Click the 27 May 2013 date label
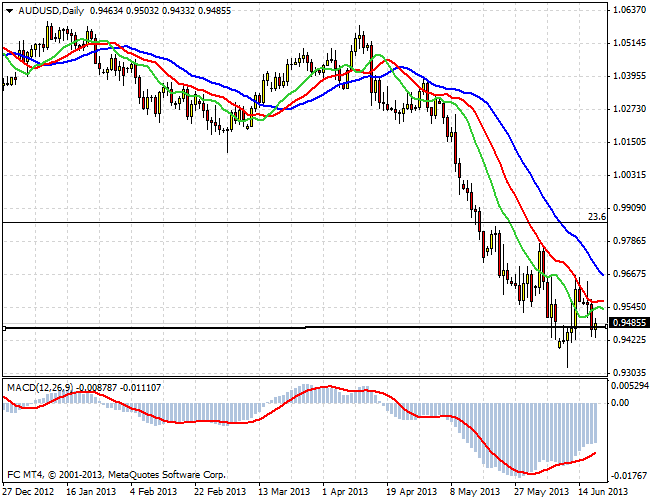 (x=541, y=492)
